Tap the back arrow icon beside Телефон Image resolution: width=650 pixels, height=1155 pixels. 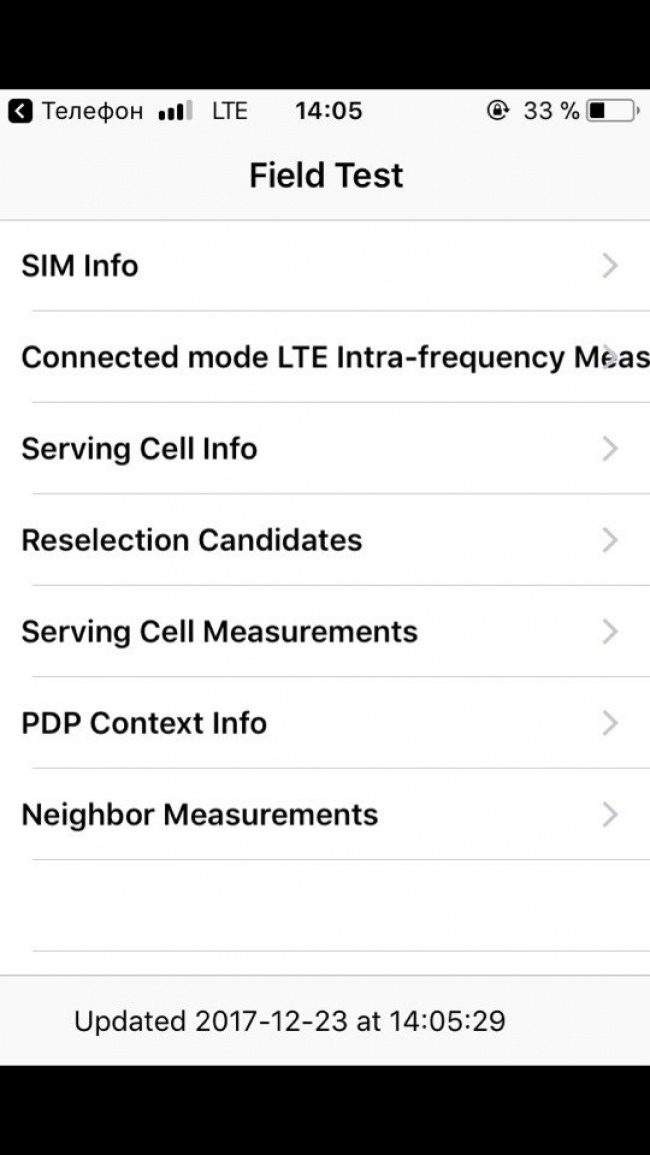(21, 111)
